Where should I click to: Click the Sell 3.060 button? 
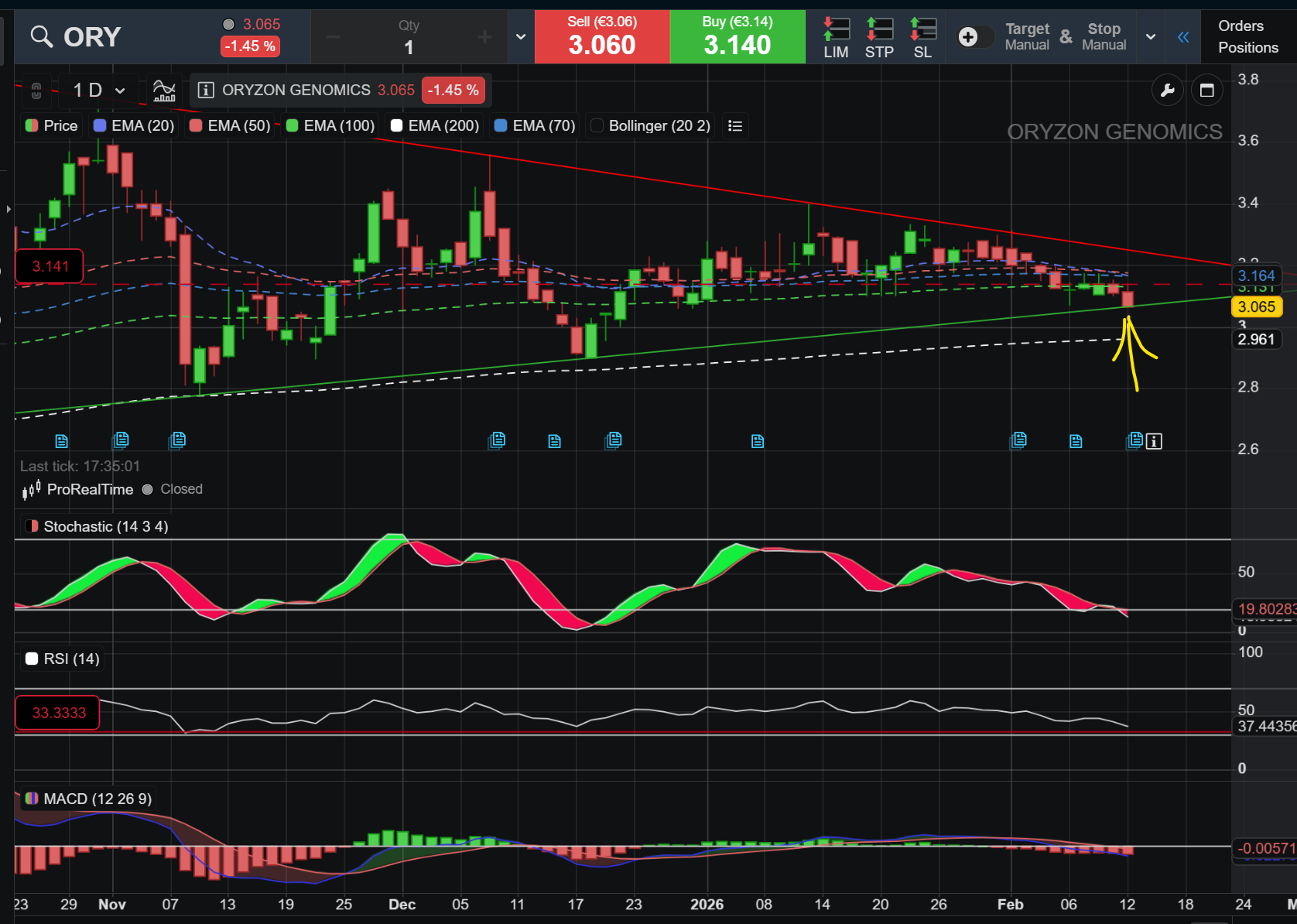pos(602,36)
